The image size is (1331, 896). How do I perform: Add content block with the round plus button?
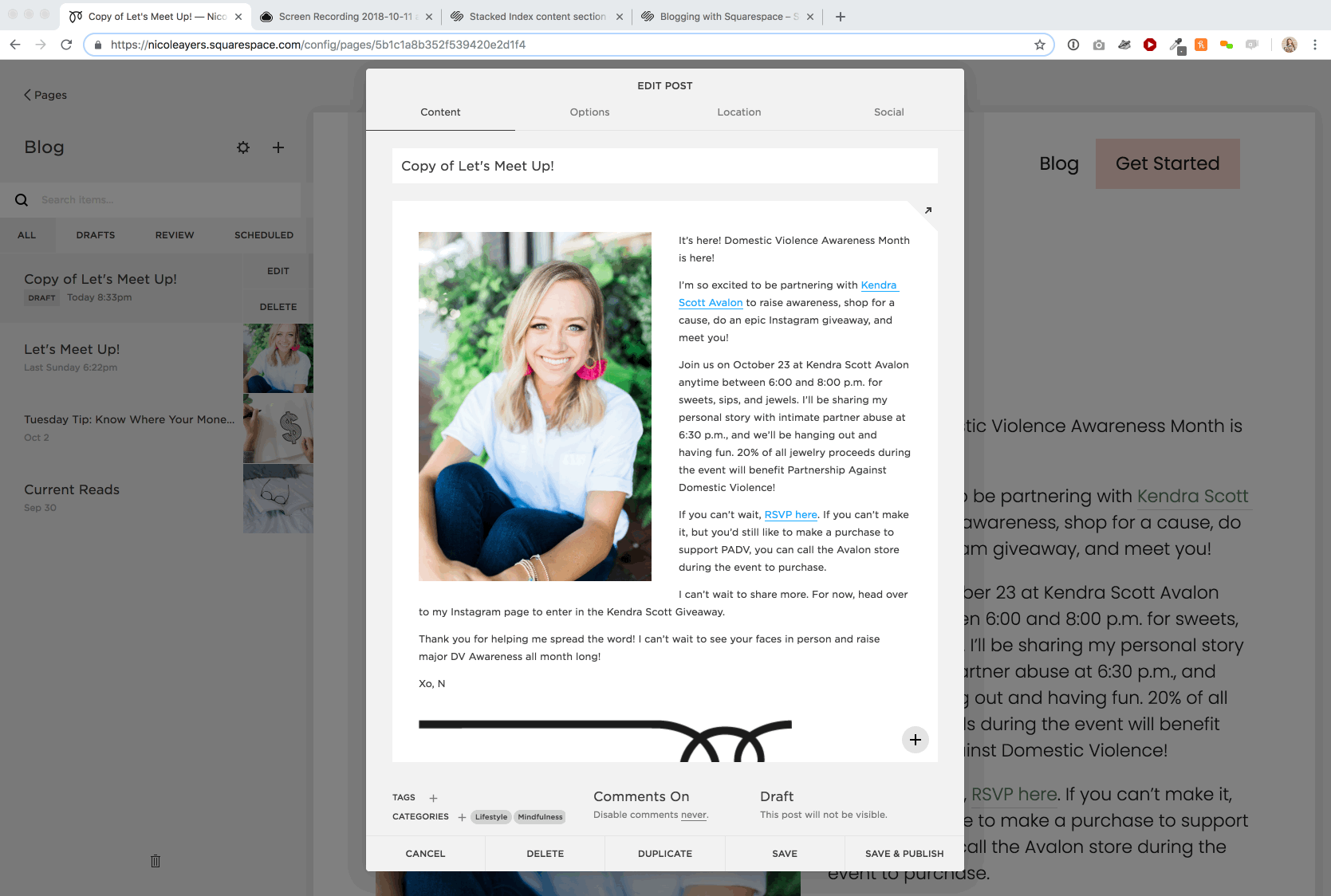916,740
